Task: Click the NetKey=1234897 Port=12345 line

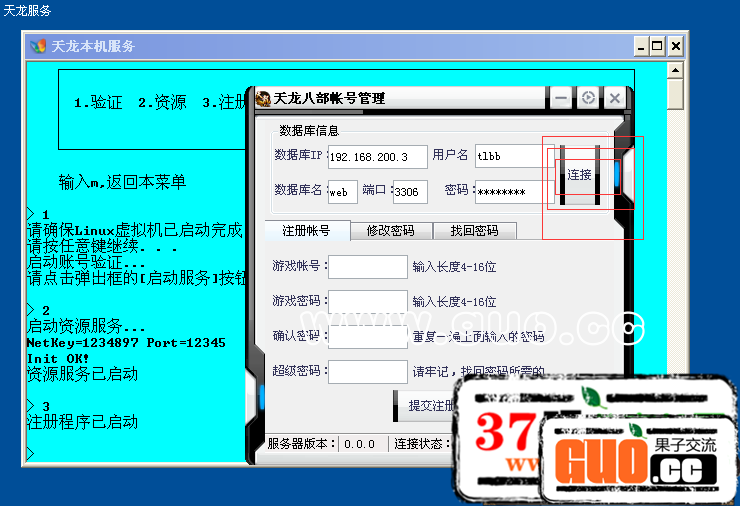Action: [x=126, y=343]
